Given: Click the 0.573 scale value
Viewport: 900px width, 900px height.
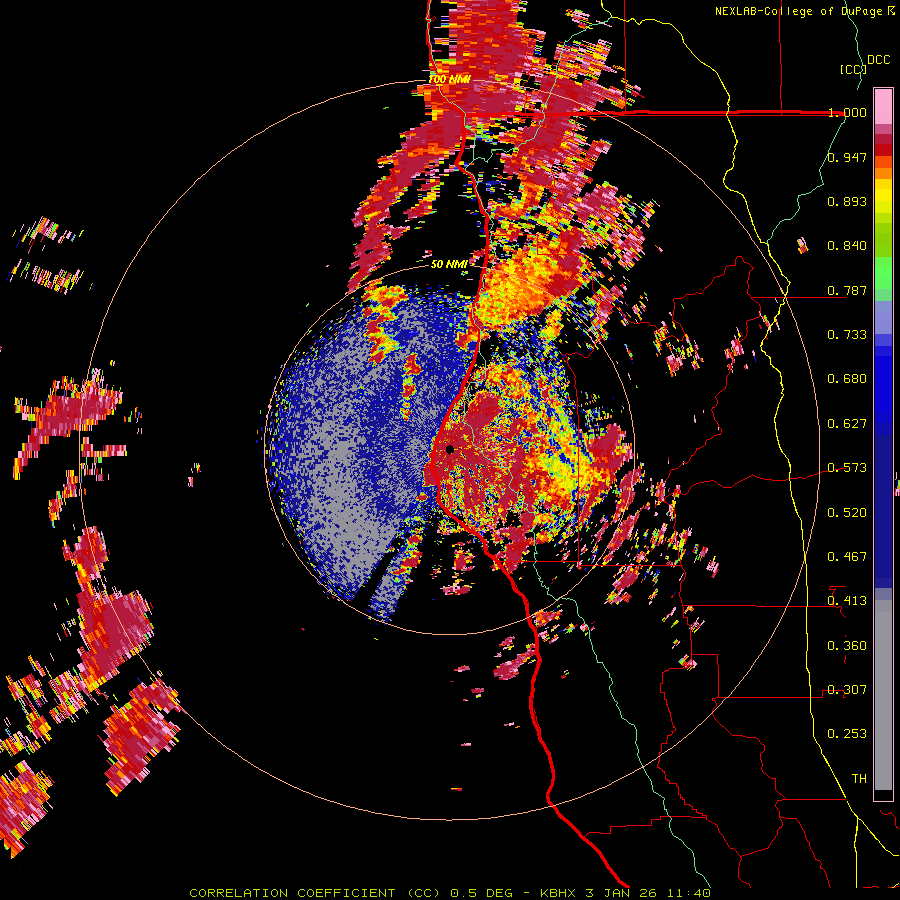Looking at the screenshot, I should coord(847,468).
